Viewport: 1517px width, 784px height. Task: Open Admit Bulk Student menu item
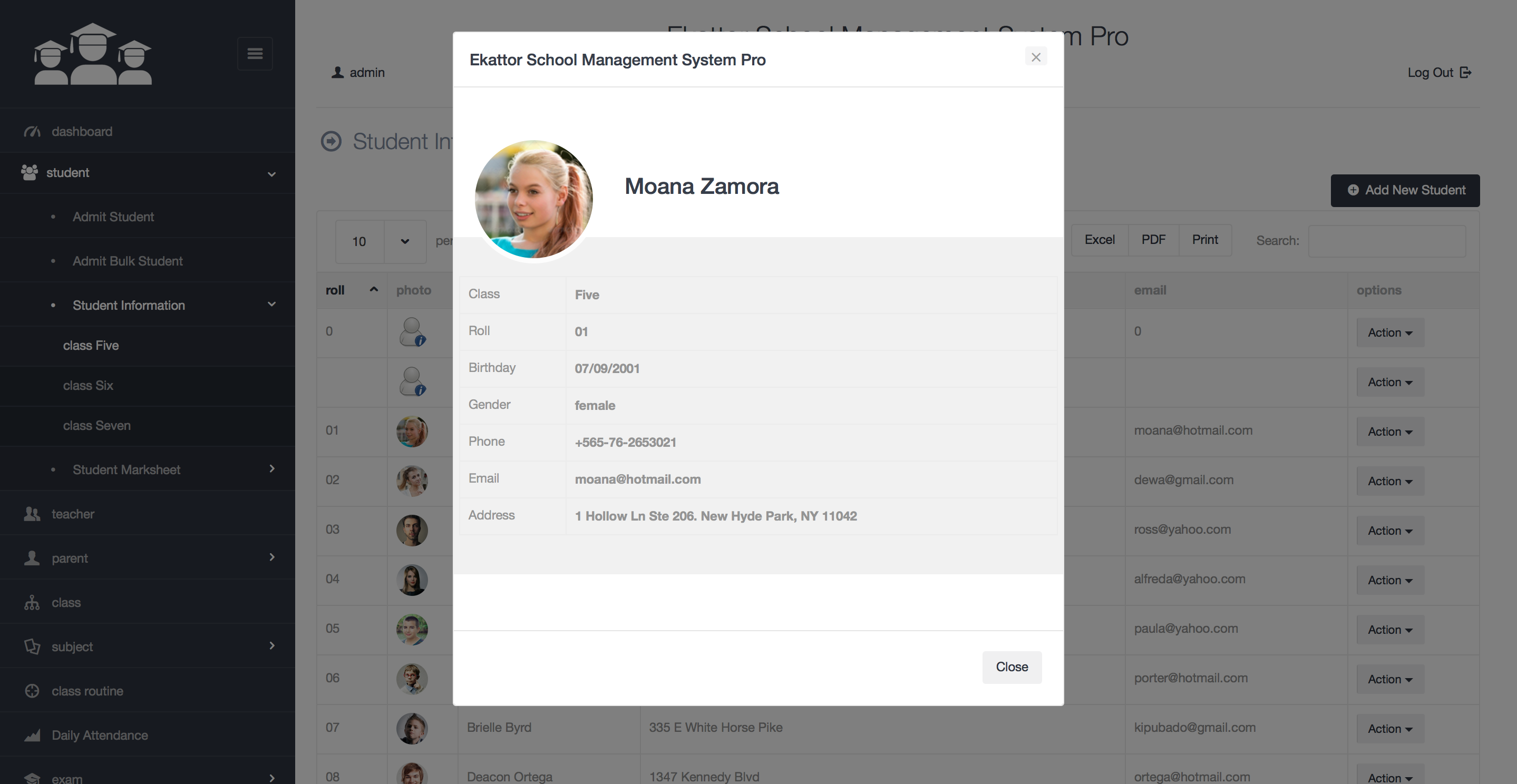(127, 261)
